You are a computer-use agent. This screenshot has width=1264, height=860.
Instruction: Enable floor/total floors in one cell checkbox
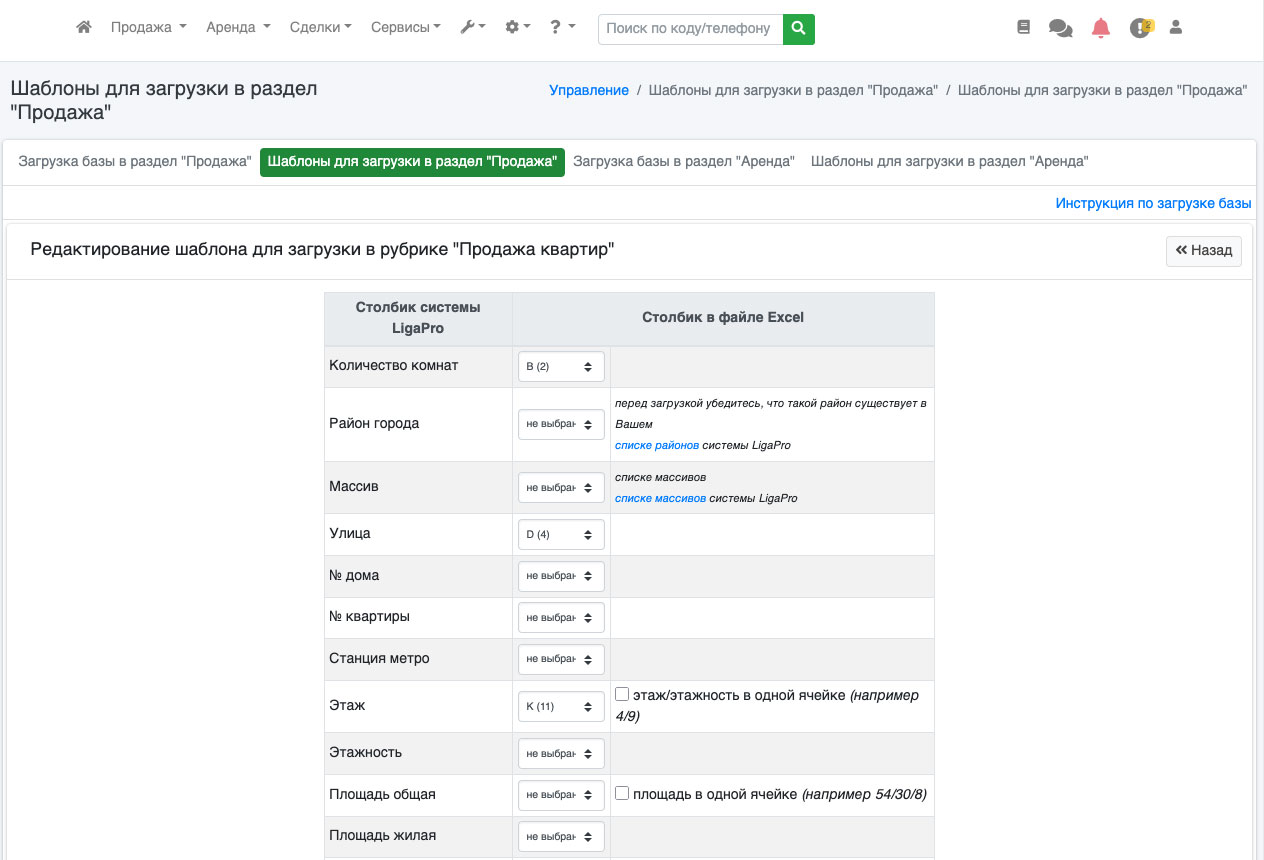(x=622, y=694)
